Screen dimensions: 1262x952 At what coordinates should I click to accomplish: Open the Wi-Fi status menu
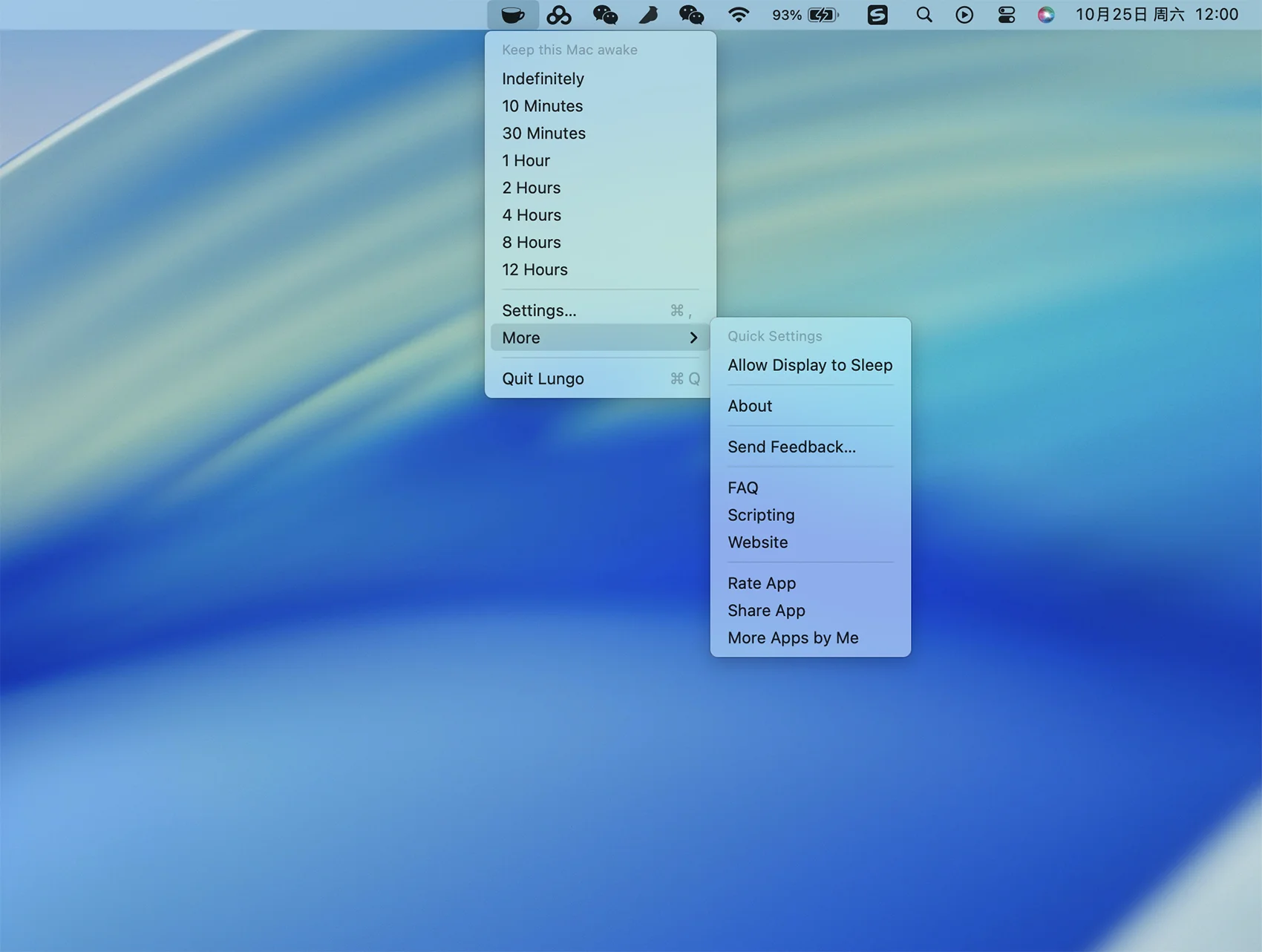(738, 15)
